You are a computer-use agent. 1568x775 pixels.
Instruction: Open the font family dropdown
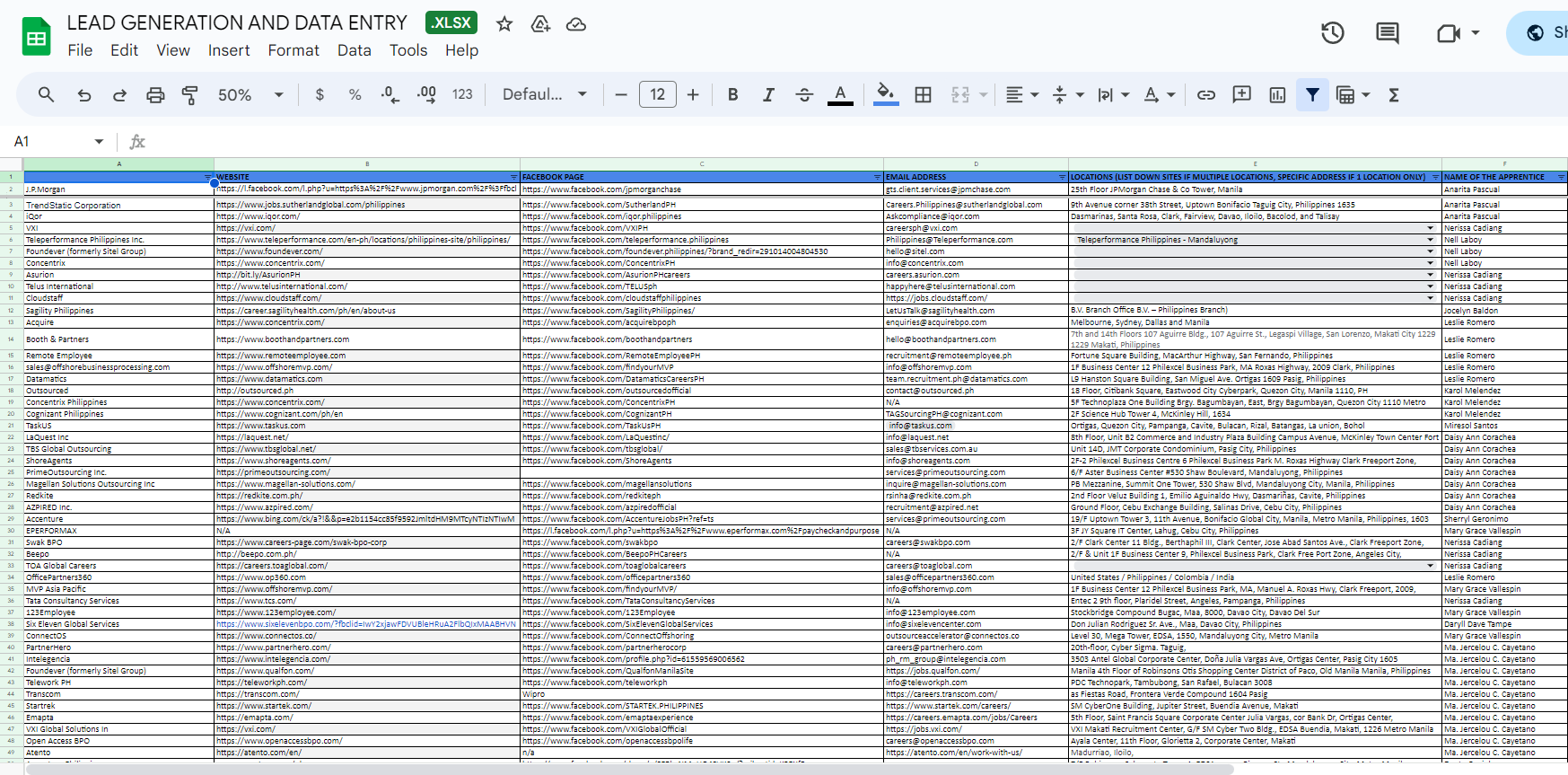[544, 94]
